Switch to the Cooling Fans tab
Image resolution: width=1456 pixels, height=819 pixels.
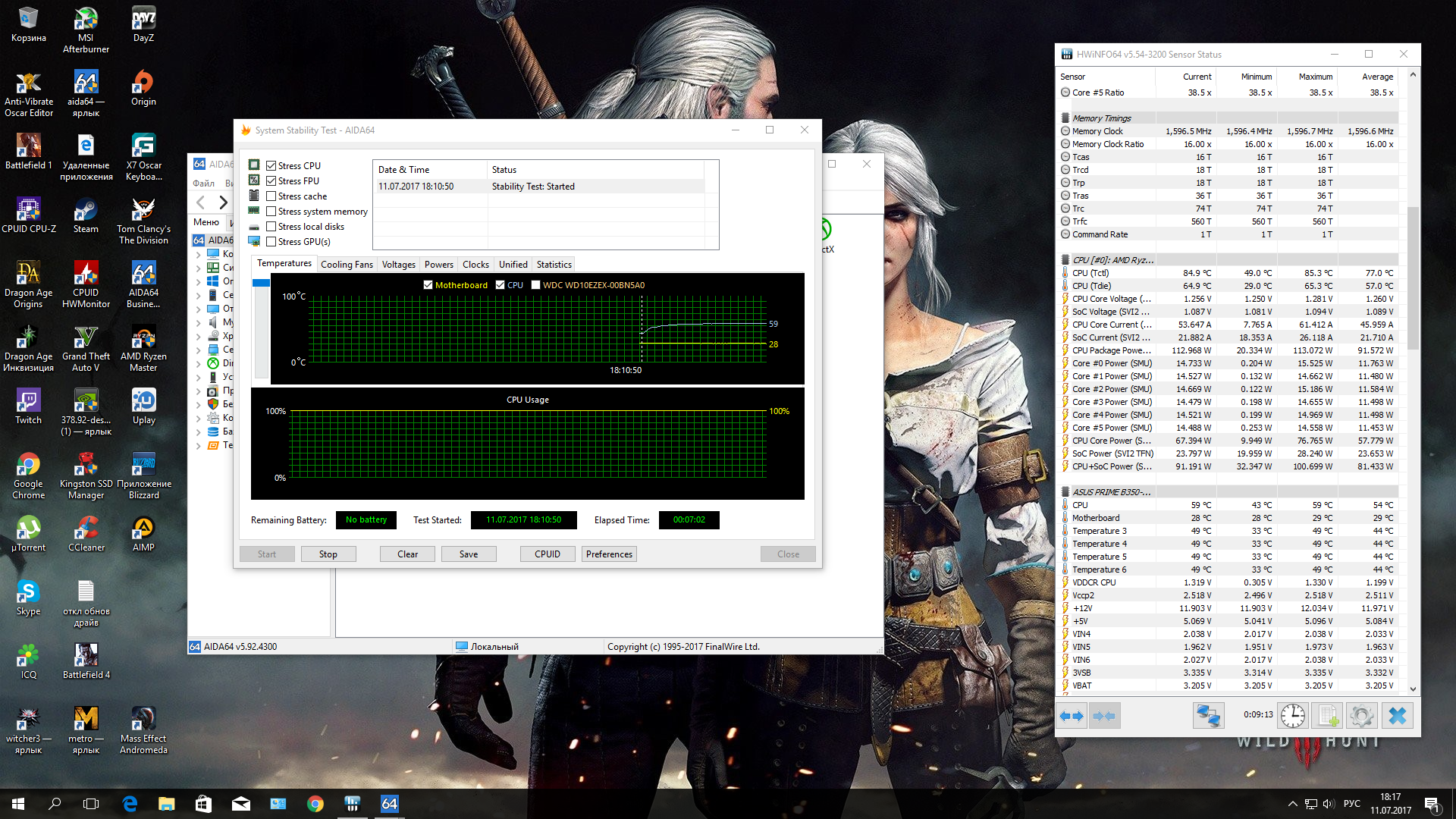[x=347, y=265]
